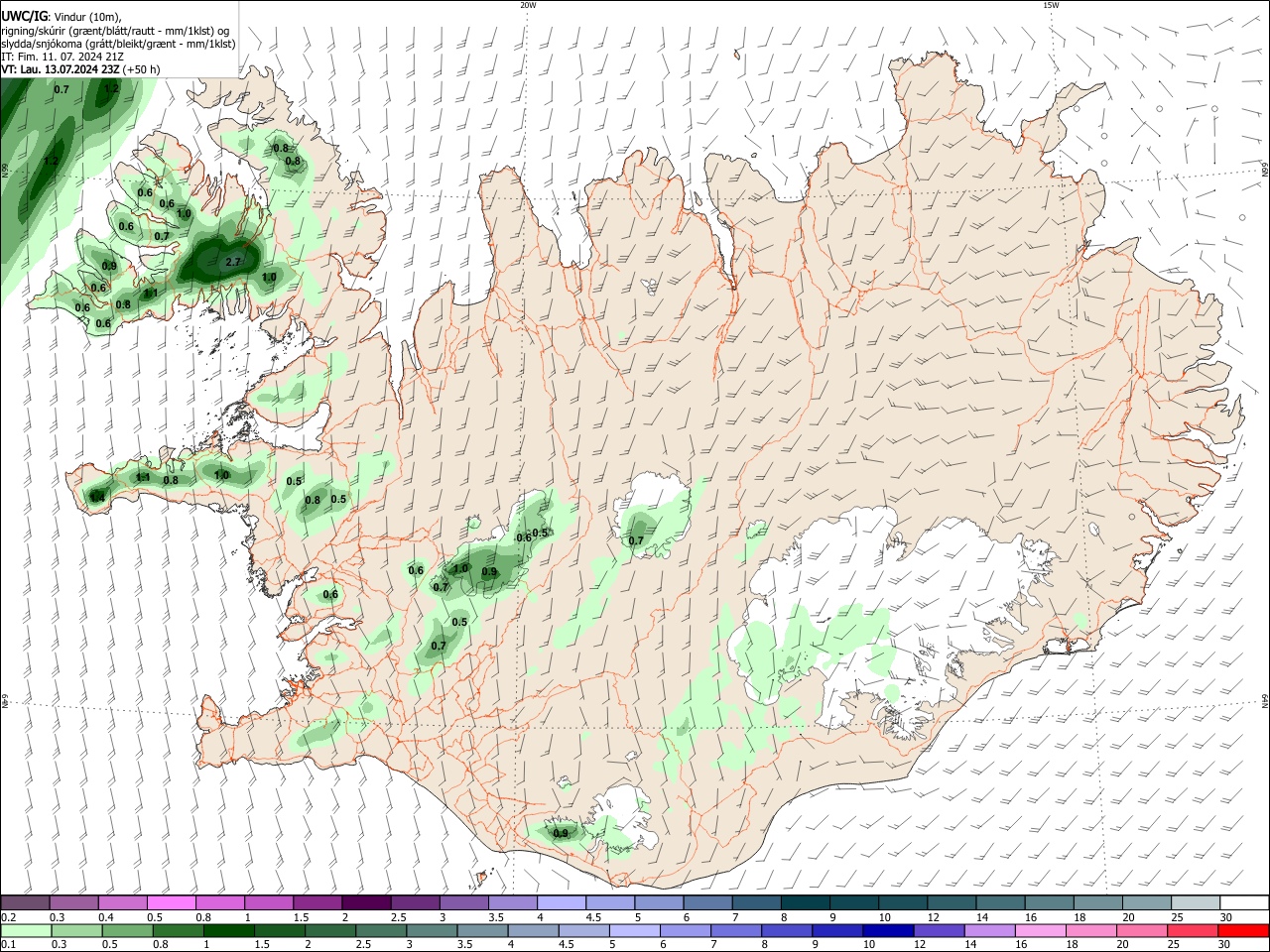Click the 0.1 label in the color scale

[x=8, y=945]
